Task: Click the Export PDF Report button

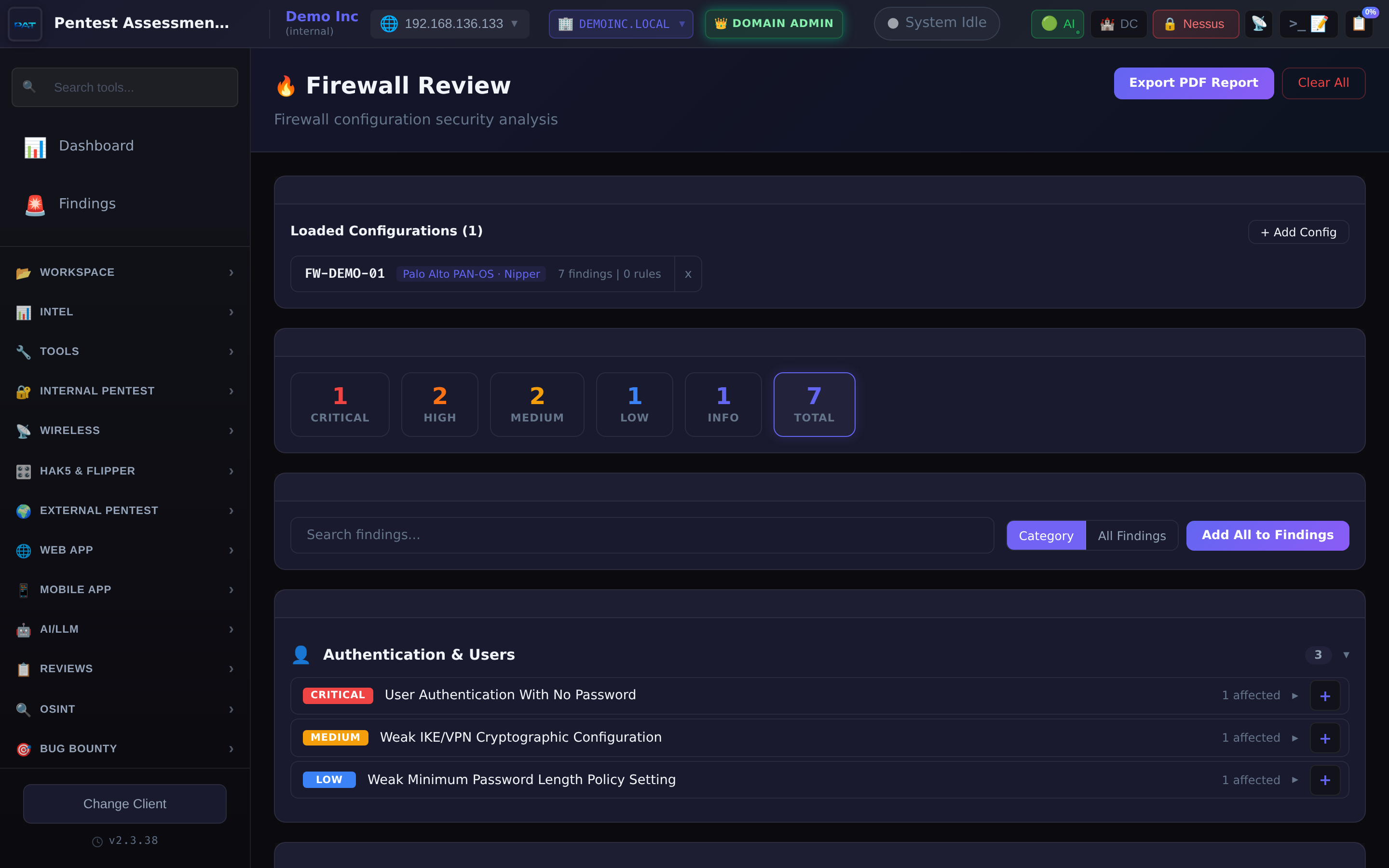Action: click(x=1194, y=82)
